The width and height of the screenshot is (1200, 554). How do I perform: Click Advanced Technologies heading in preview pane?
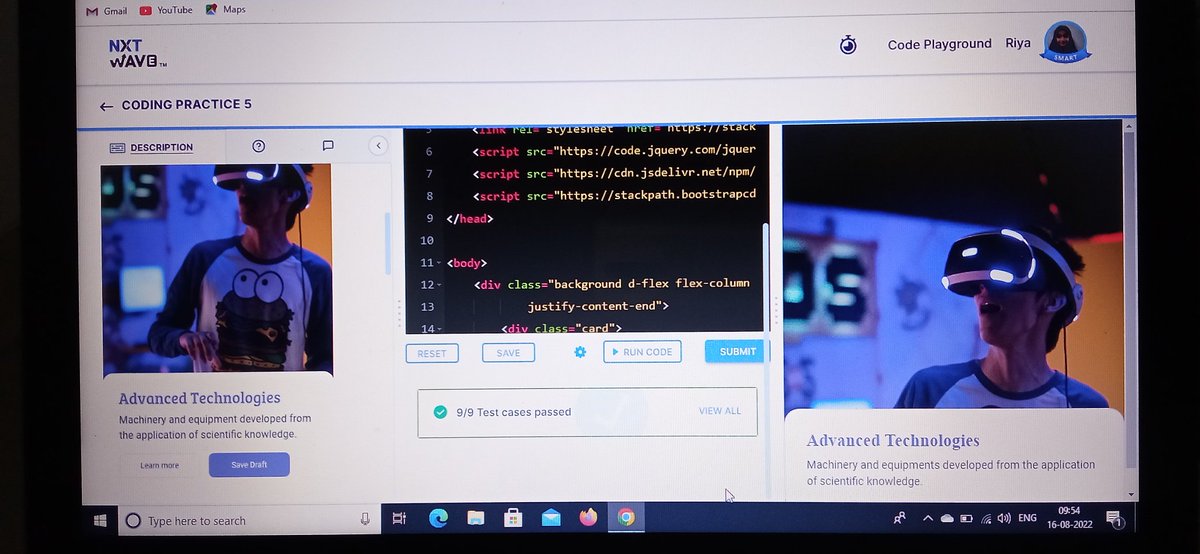click(x=893, y=441)
